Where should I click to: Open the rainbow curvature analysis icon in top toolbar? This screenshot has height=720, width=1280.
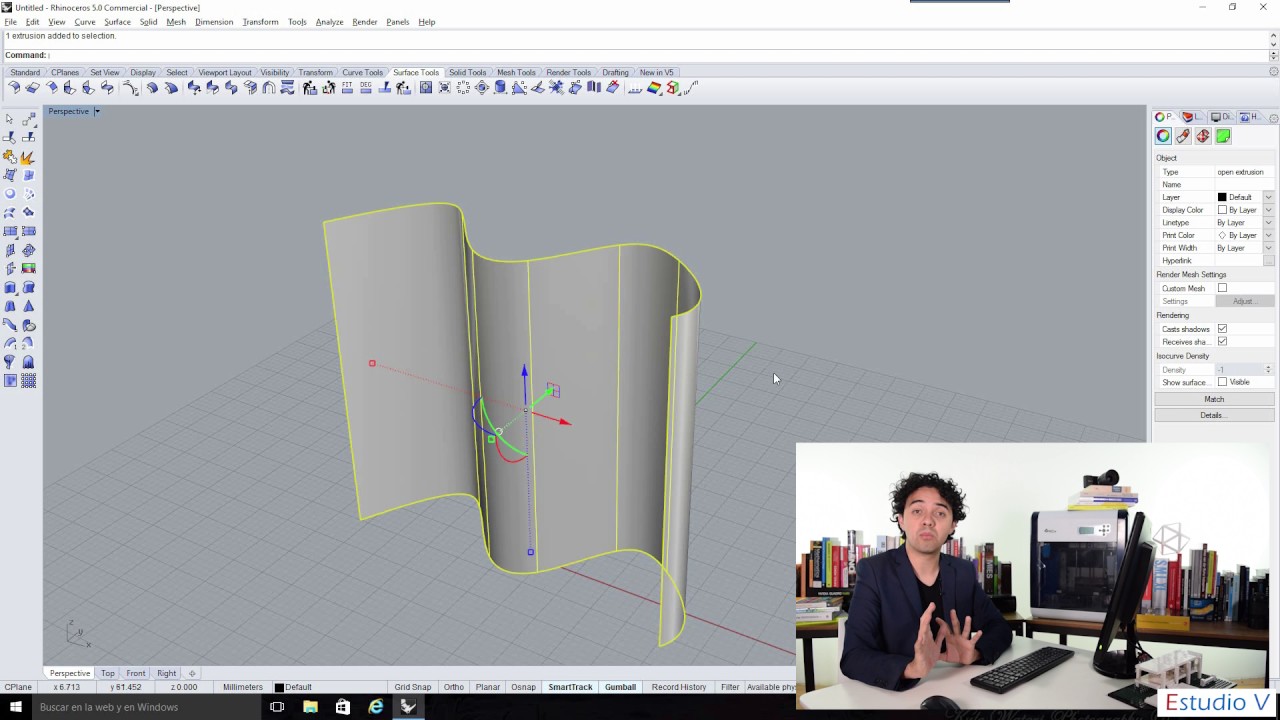point(654,88)
